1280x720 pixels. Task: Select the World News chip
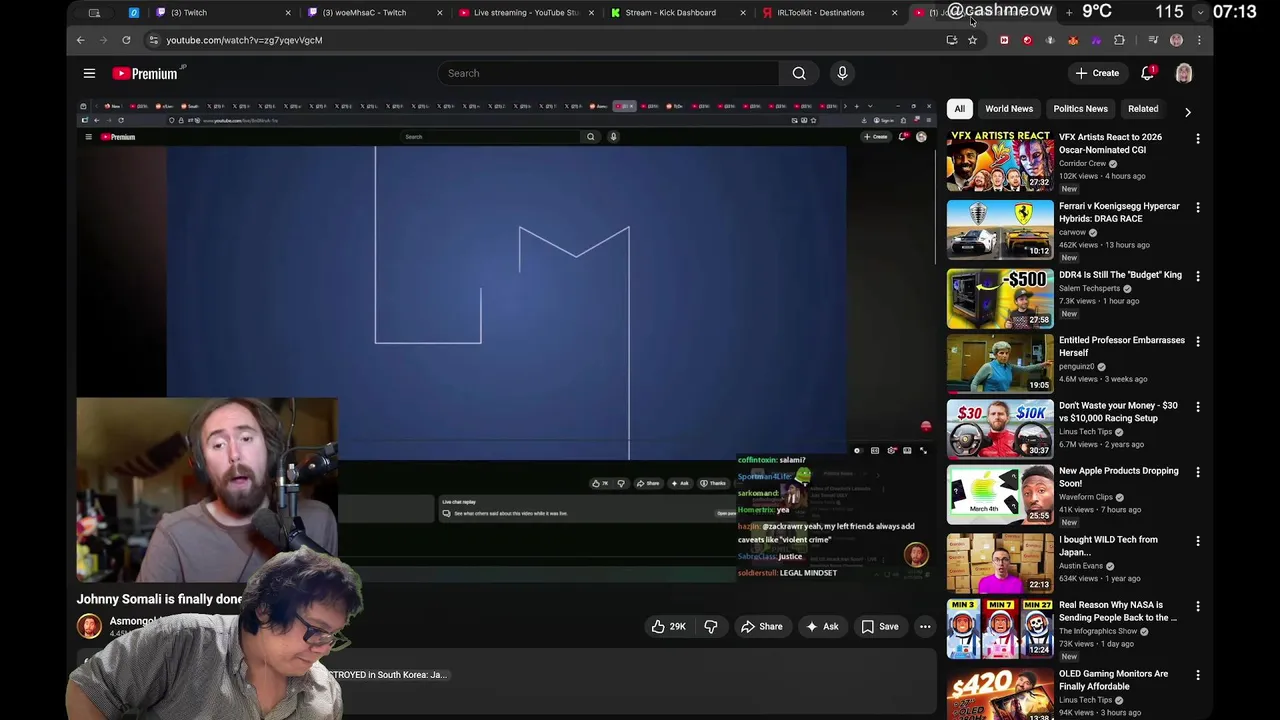click(x=1009, y=109)
